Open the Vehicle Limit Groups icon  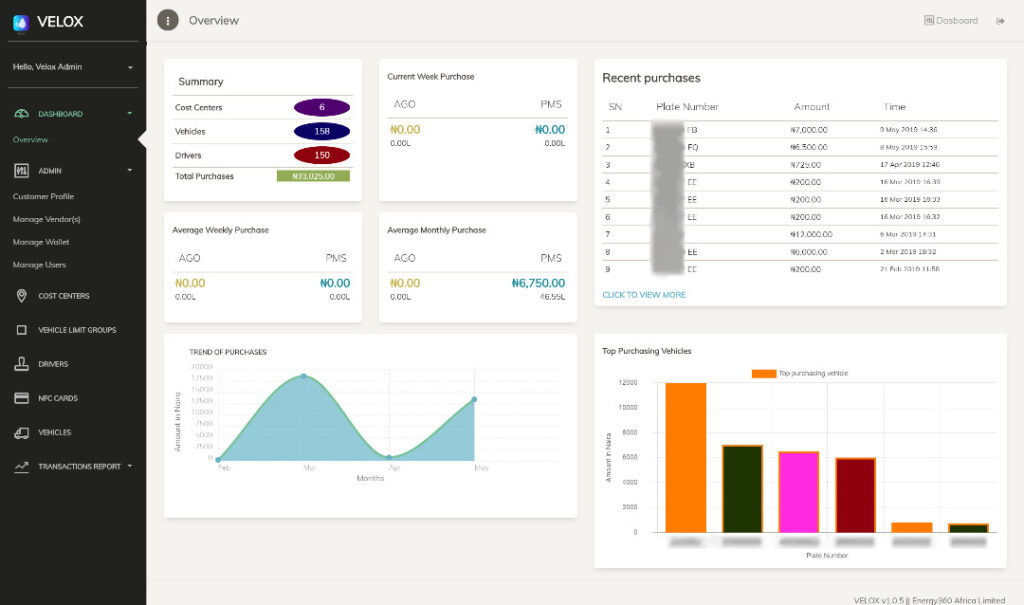click(x=22, y=330)
